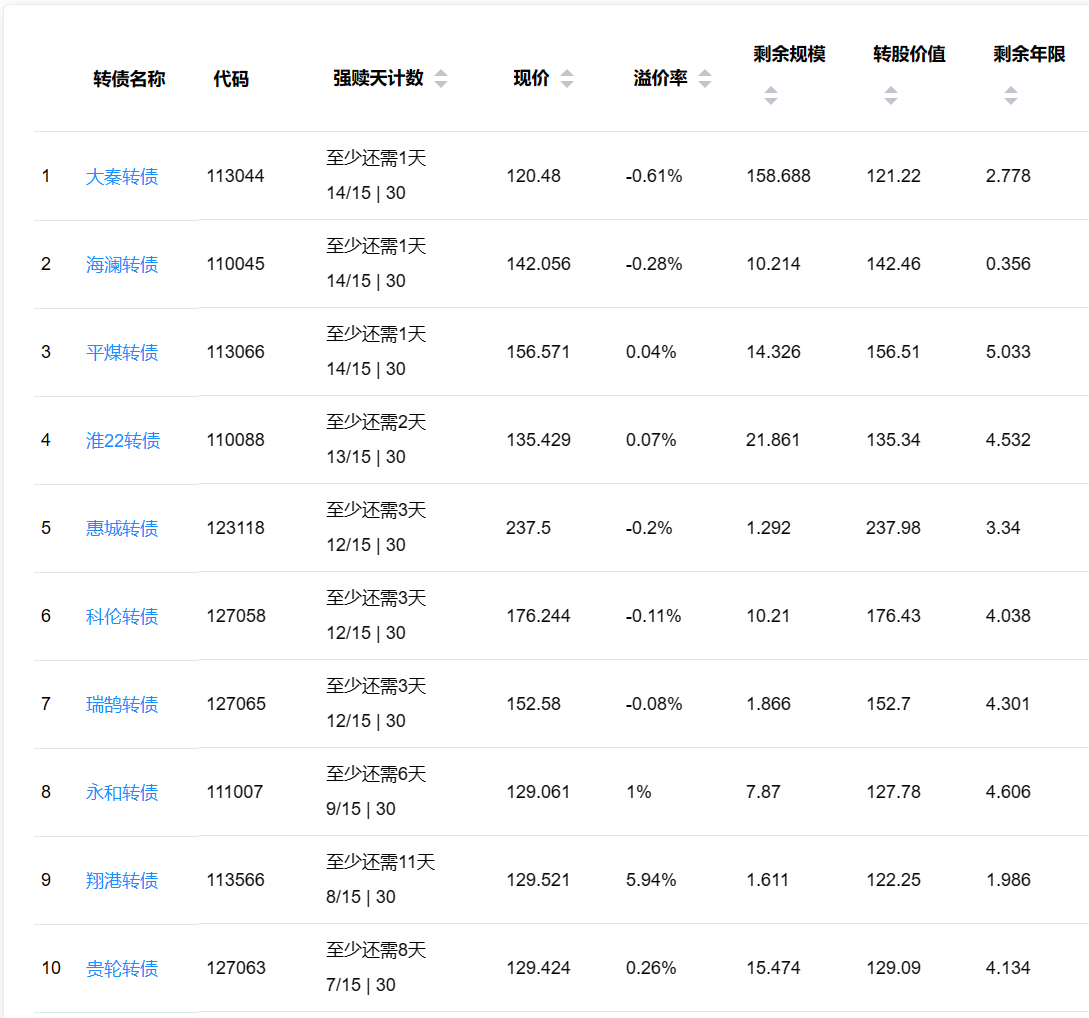Click the sort arrows under 剩余规模
The image size is (1089, 1018).
[x=770, y=96]
